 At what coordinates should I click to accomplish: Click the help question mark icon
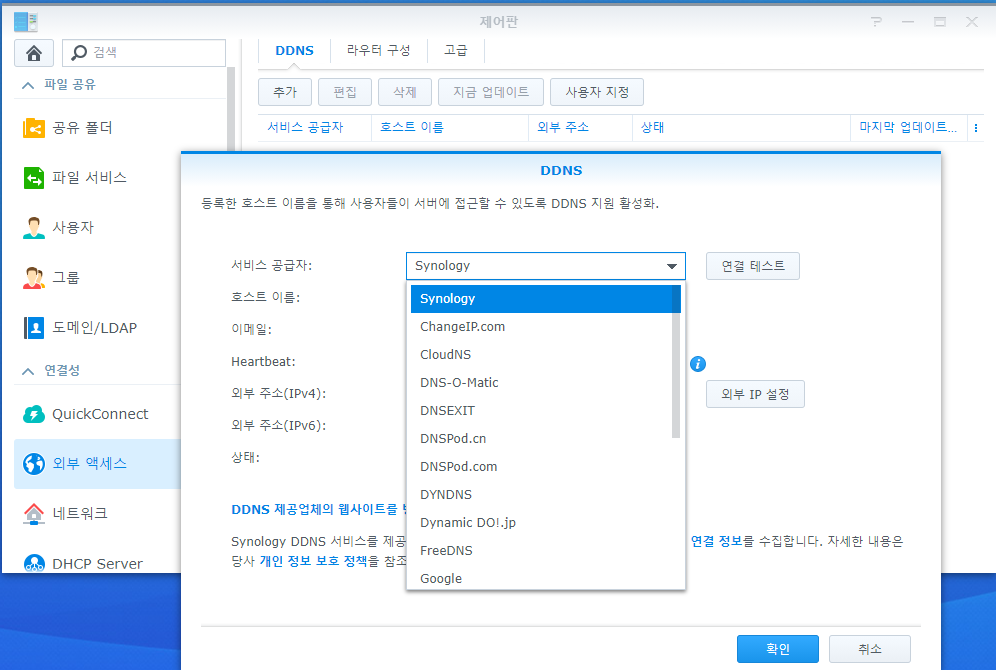click(877, 22)
